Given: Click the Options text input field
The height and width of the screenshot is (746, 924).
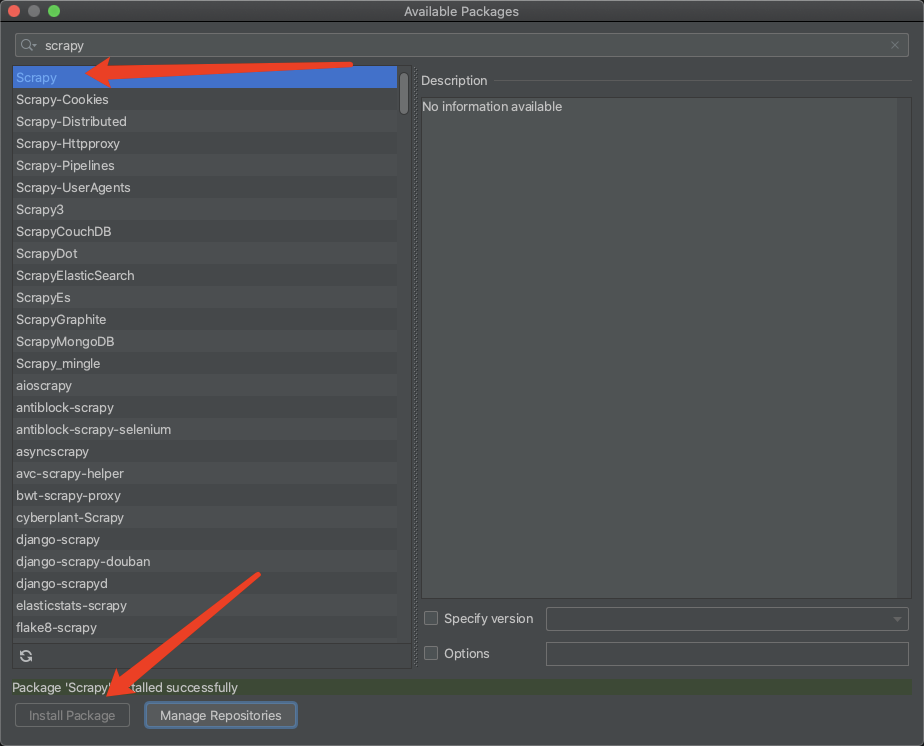Looking at the screenshot, I should [727, 654].
